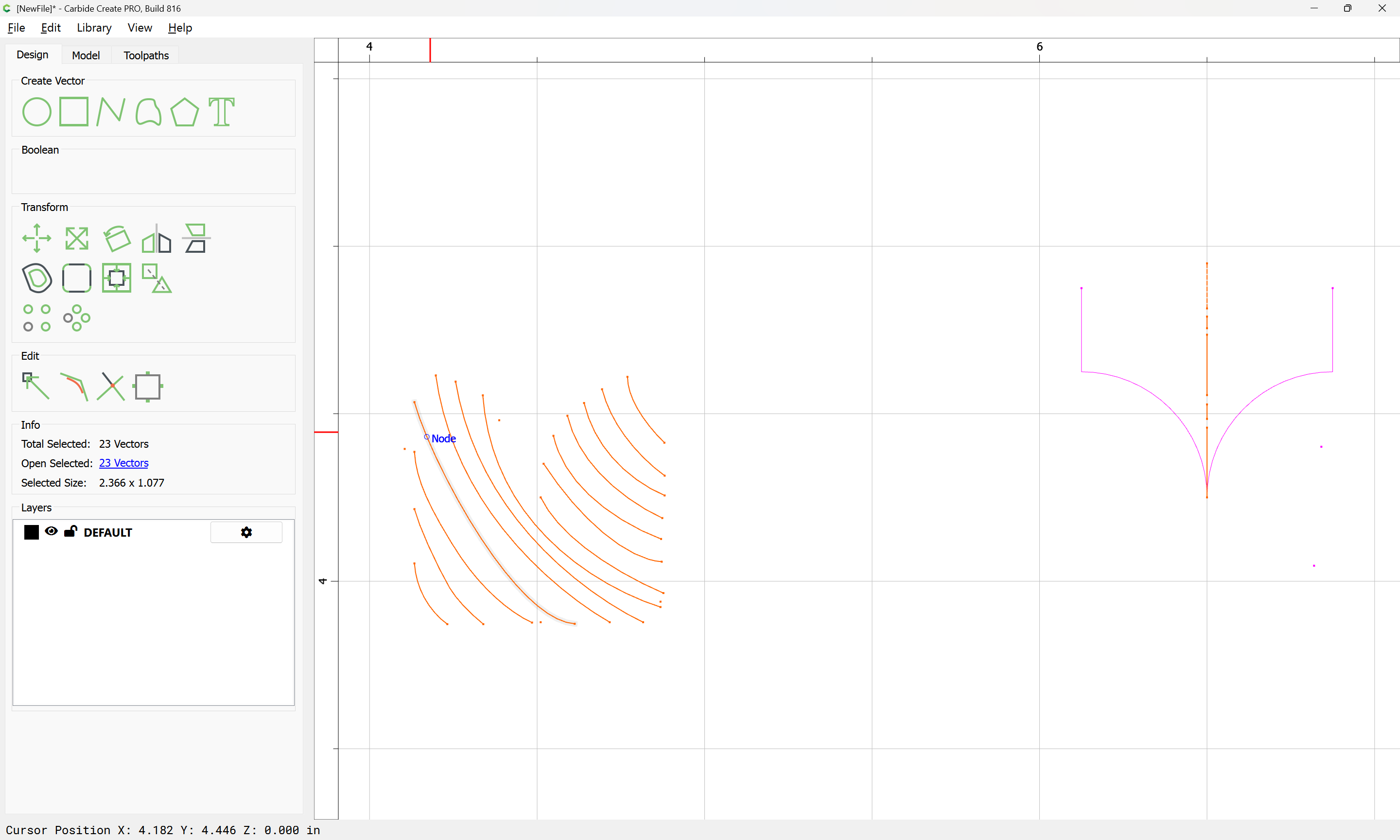Open the Rotate transform tool
The image size is (1400, 840).
(117, 238)
